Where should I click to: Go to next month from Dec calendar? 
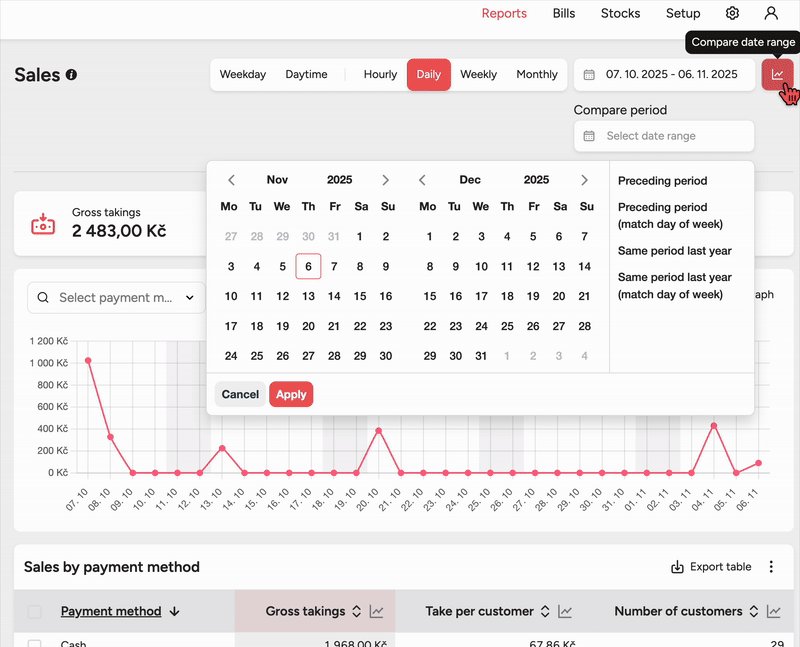(x=585, y=180)
